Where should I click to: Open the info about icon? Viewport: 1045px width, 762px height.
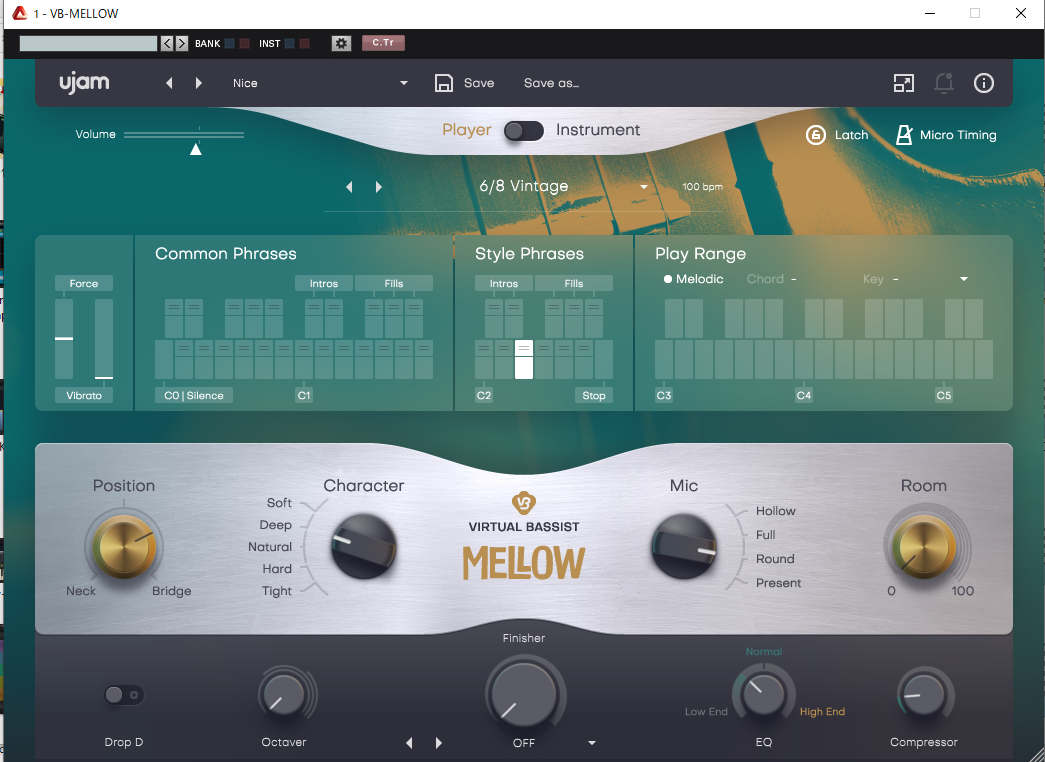[983, 84]
